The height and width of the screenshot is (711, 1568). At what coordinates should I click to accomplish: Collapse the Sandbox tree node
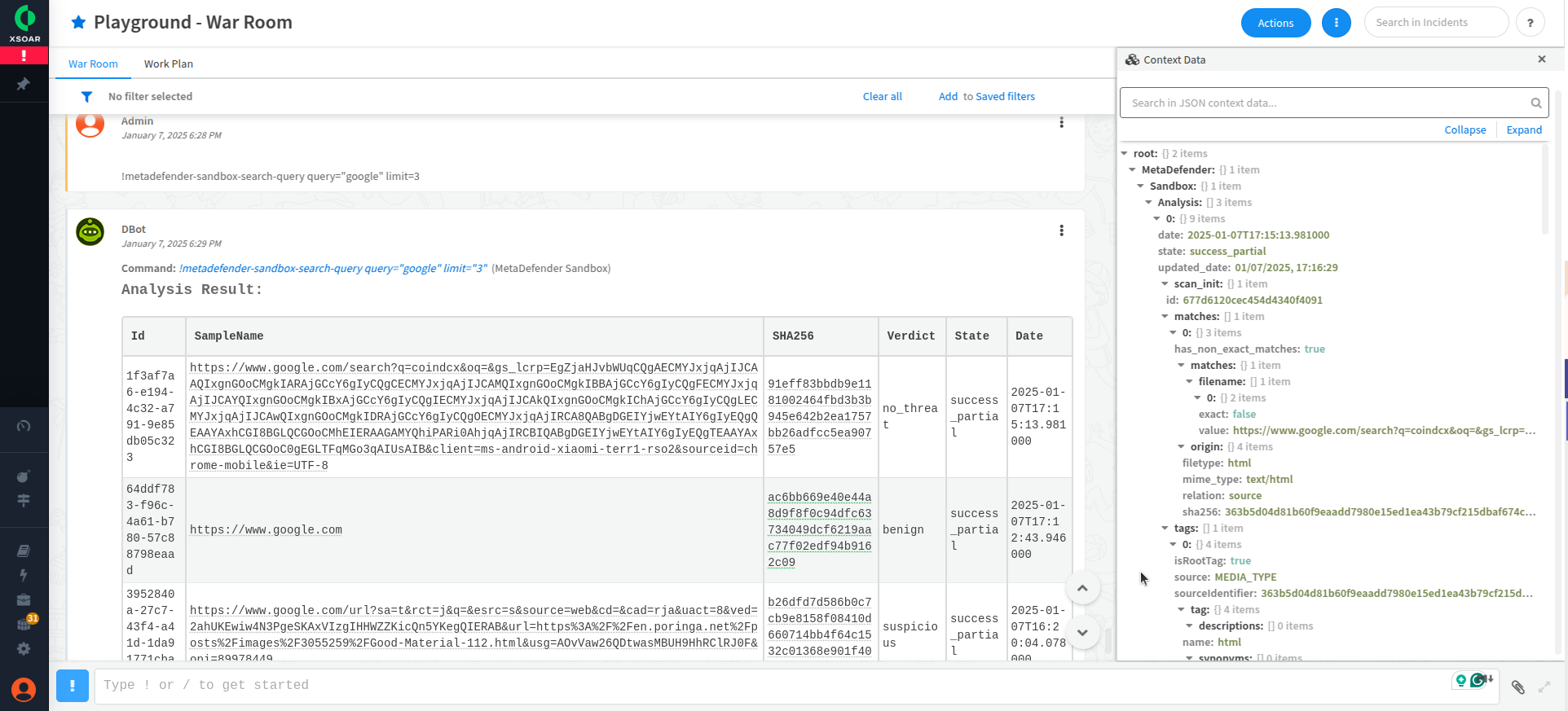1140,186
